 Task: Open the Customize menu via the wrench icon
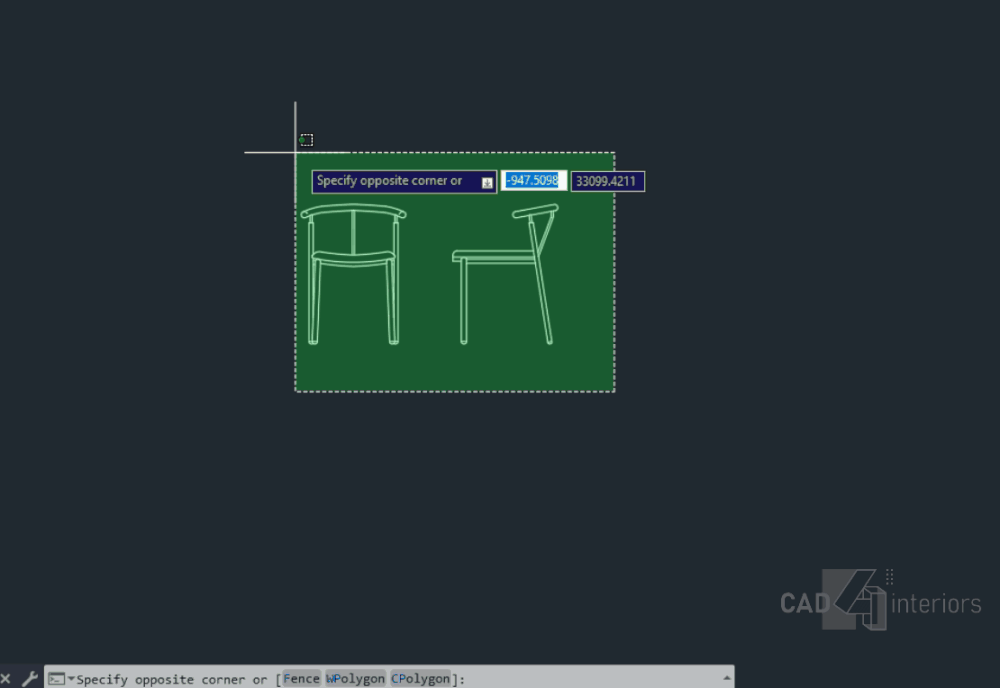(28, 678)
